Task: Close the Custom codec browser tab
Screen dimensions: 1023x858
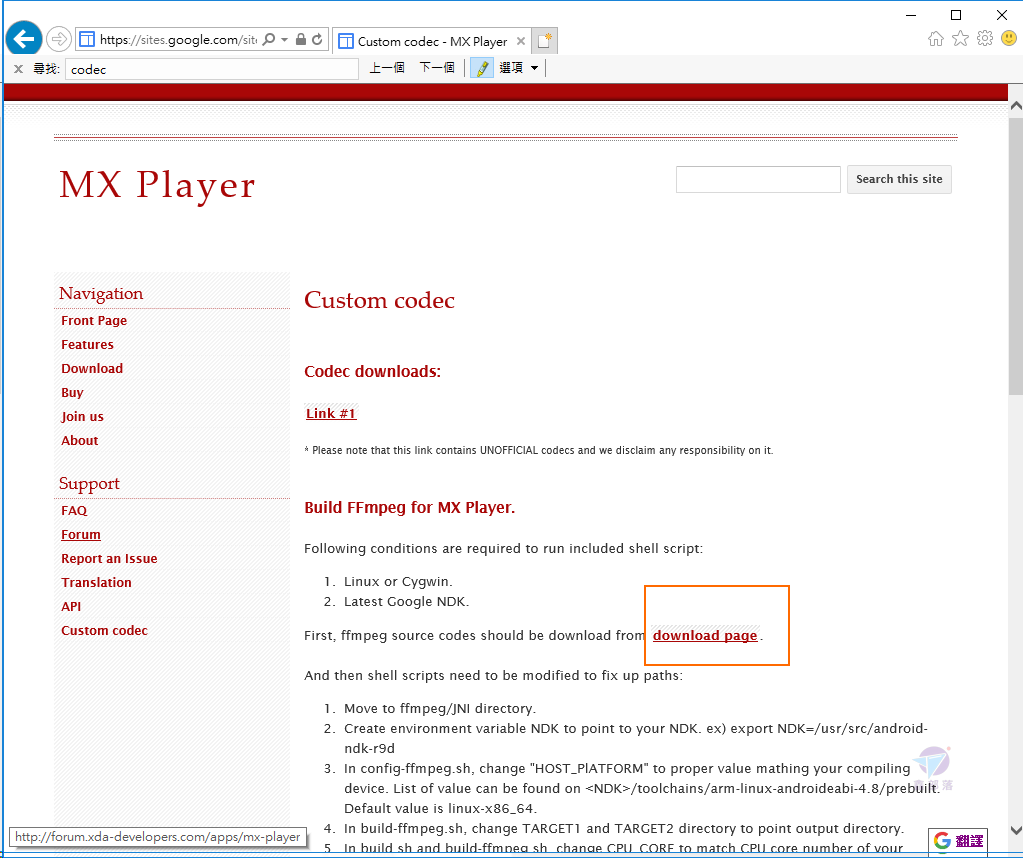Action: (521, 41)
